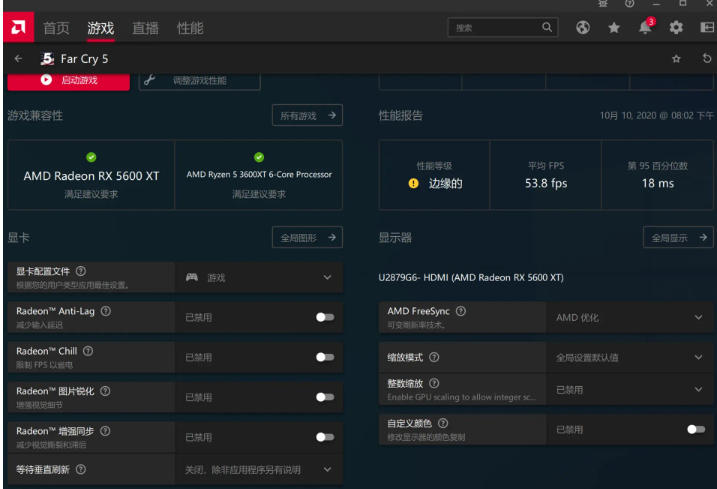The width and height of the screenshot is (717, 489).
Task: Click the 性能报告 heading
Action: (401, 115)
